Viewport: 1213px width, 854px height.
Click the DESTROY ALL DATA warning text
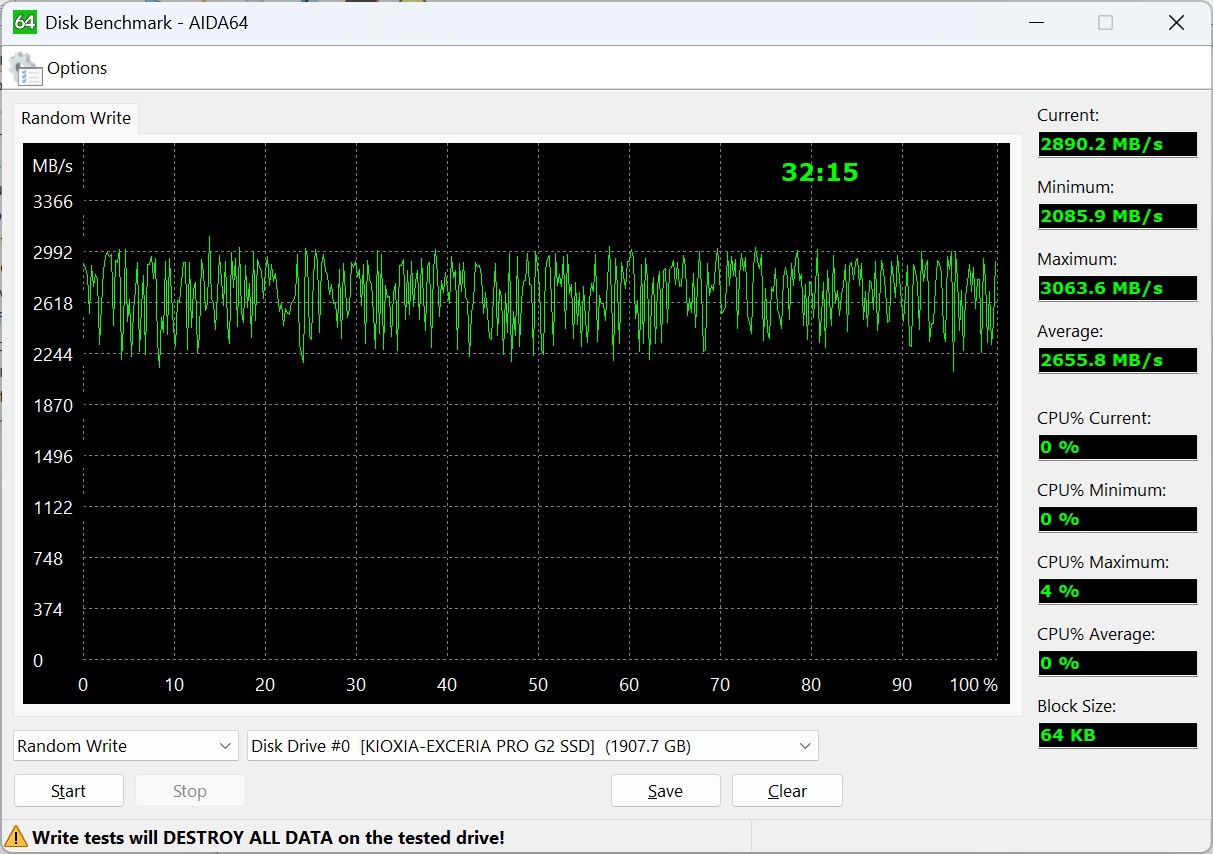269,838
